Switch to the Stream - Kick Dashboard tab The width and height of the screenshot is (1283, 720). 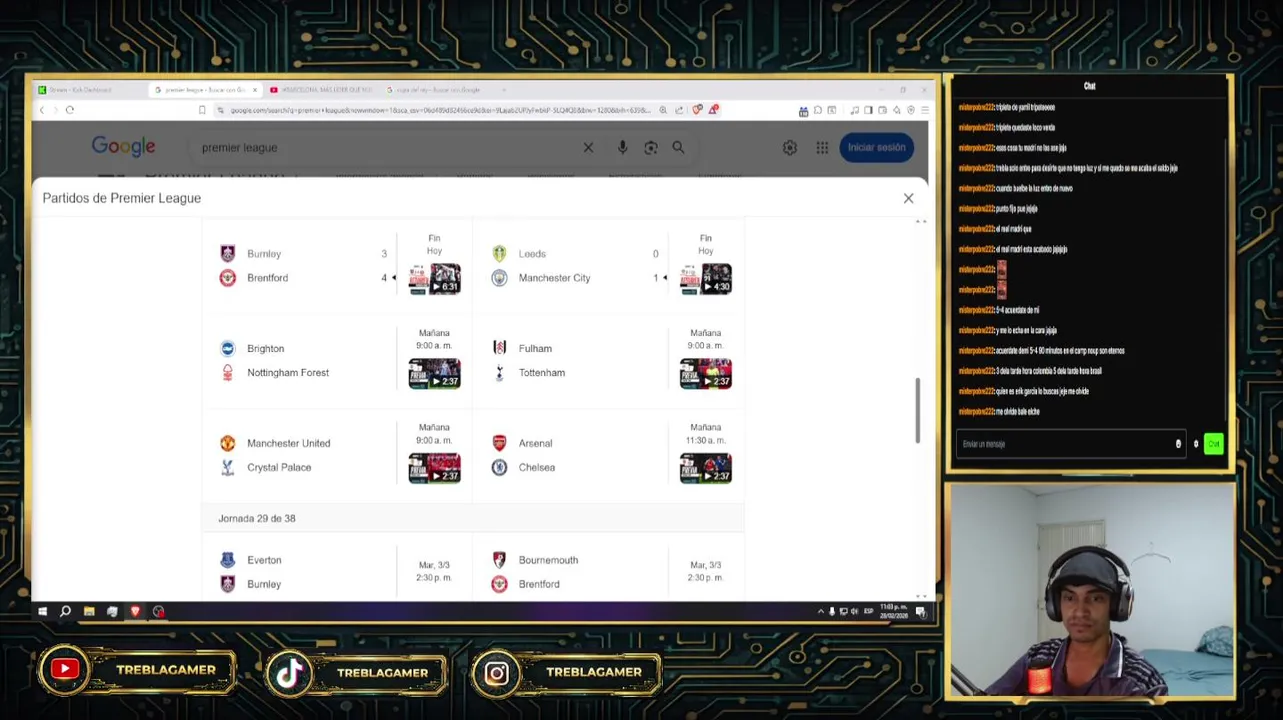88,90
